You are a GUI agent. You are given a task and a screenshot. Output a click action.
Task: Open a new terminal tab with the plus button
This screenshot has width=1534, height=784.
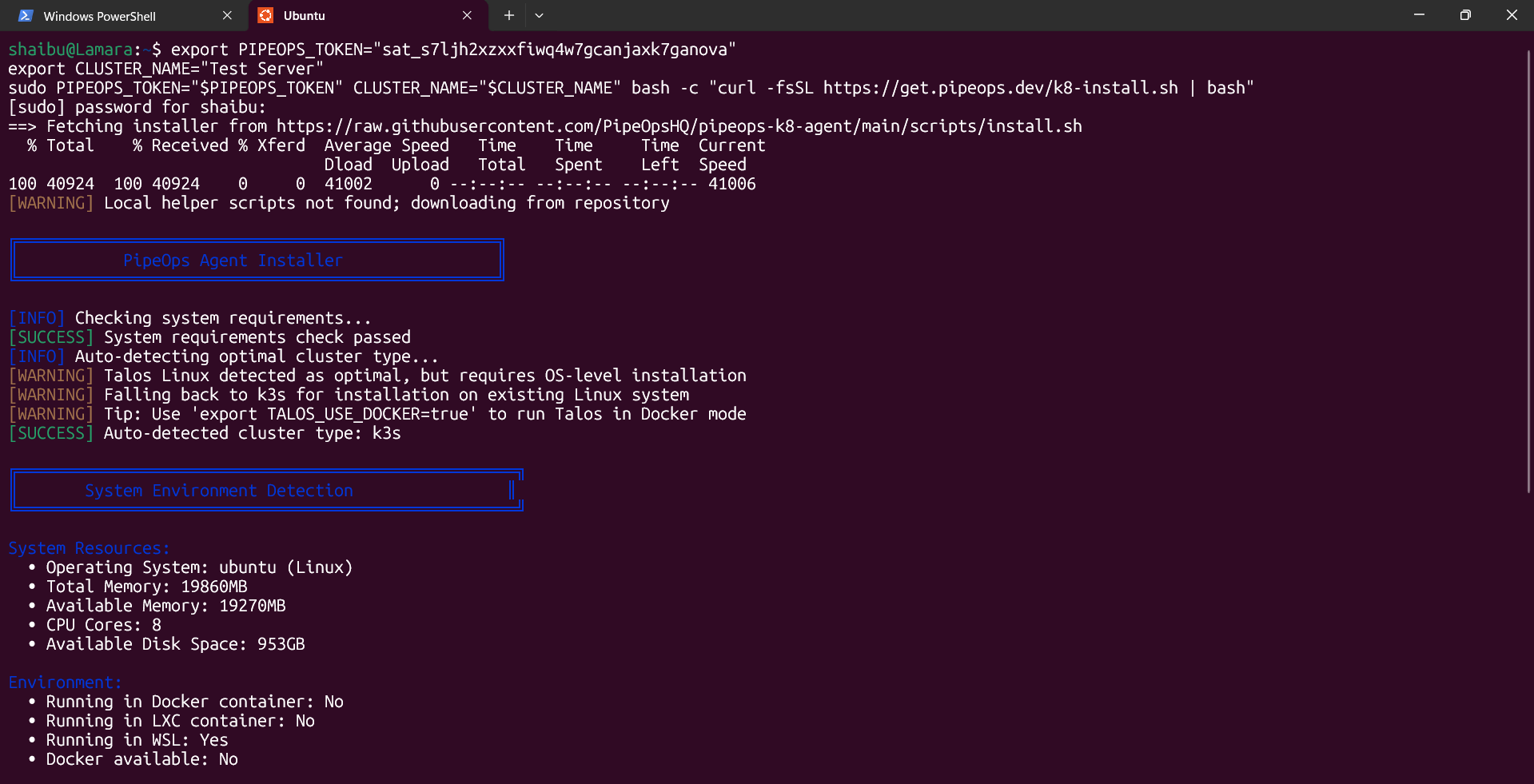pyautogui.click(x=508, y=15)
